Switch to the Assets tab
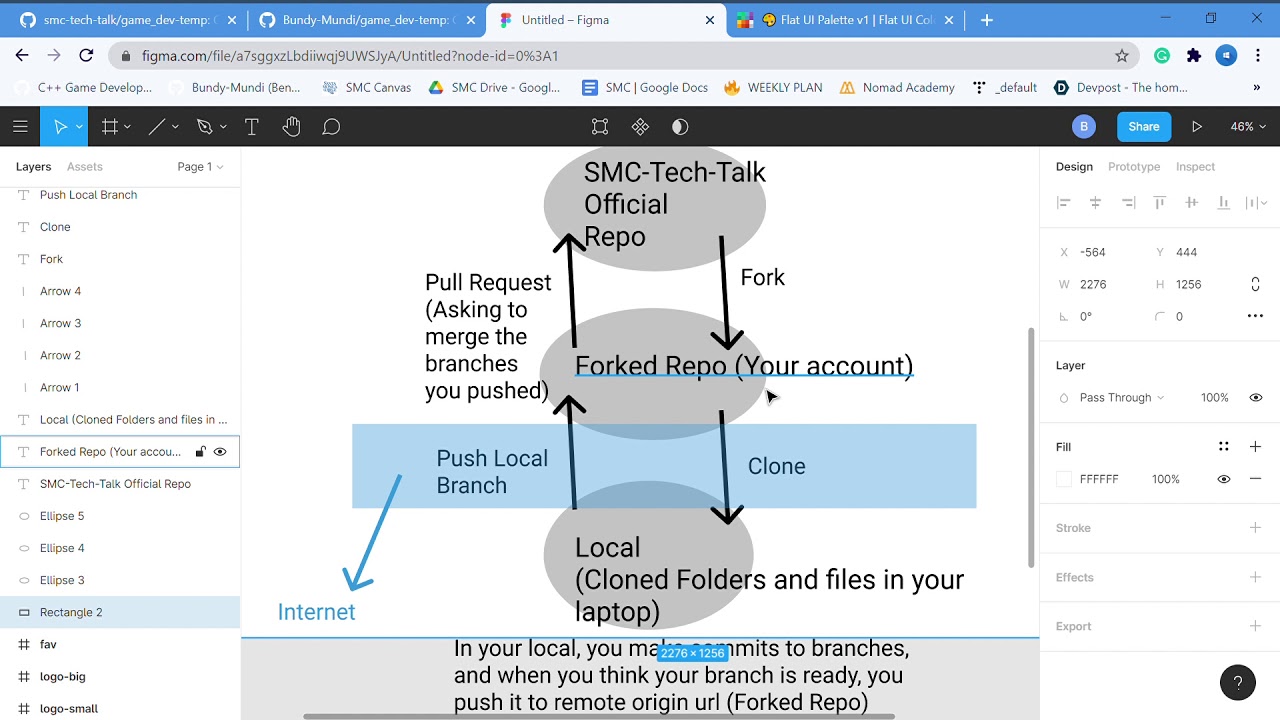Viewport: 1280px width, 720px height. point(85,167)
